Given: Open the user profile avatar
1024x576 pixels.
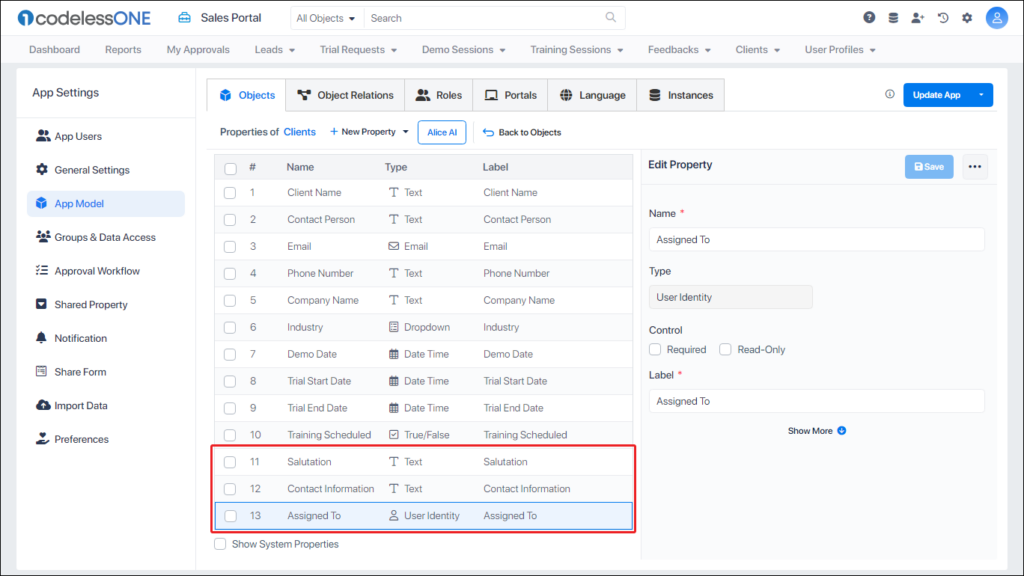Looking at the screenshot, I should pyautogui.click(x=997, y=18).
